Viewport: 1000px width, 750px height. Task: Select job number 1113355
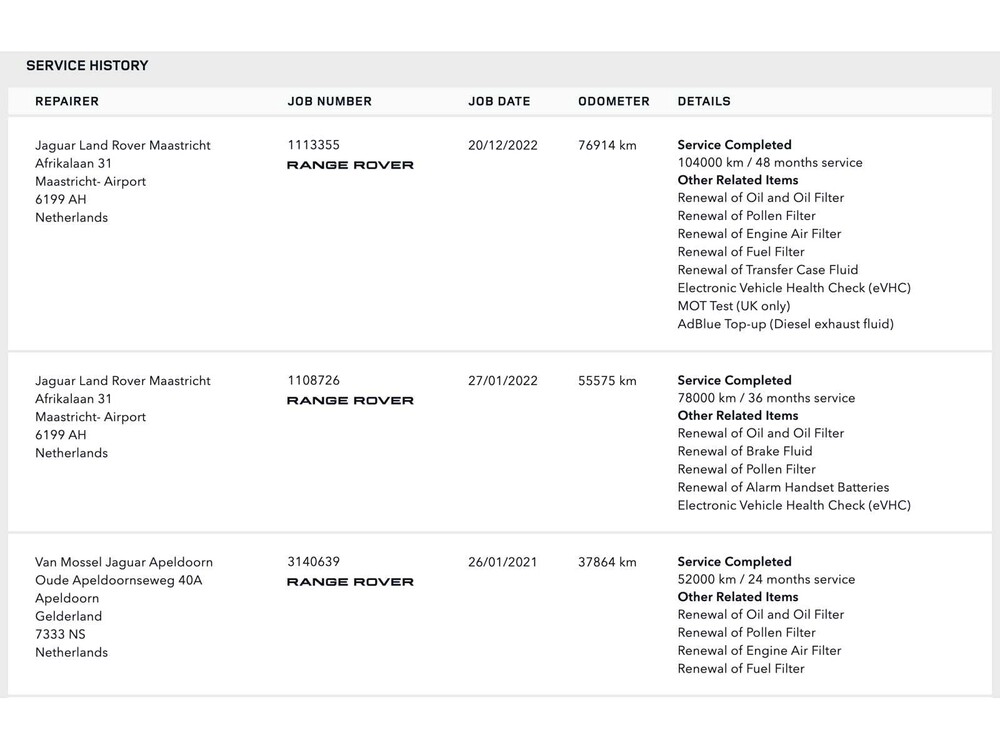(x=314, y=145)
